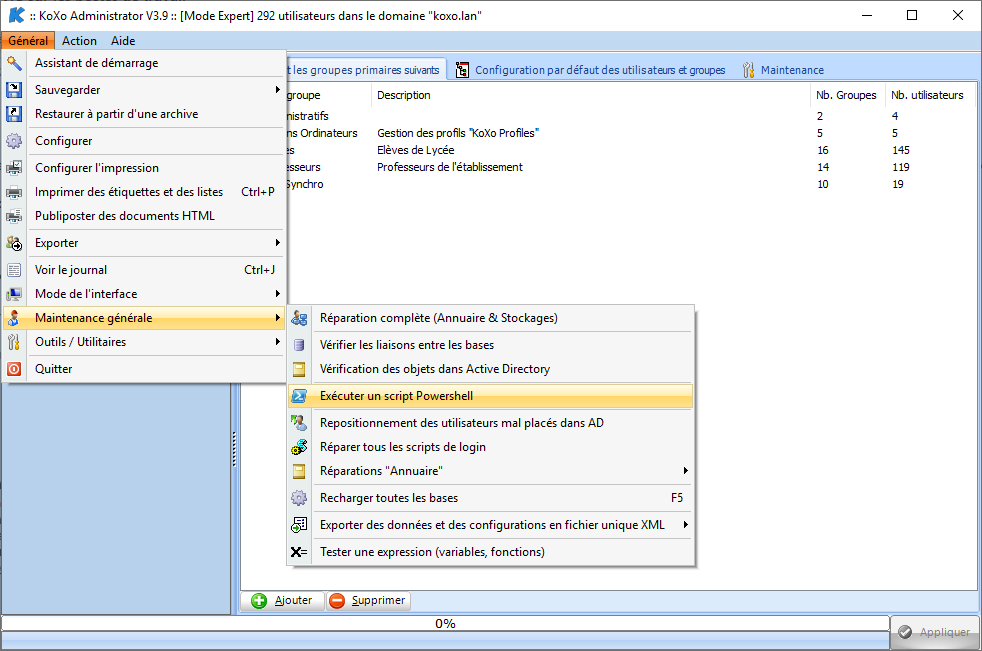
Task: Expand the Réparations "Annuaire" submenu arrow
Action: (x=686, y=471)
